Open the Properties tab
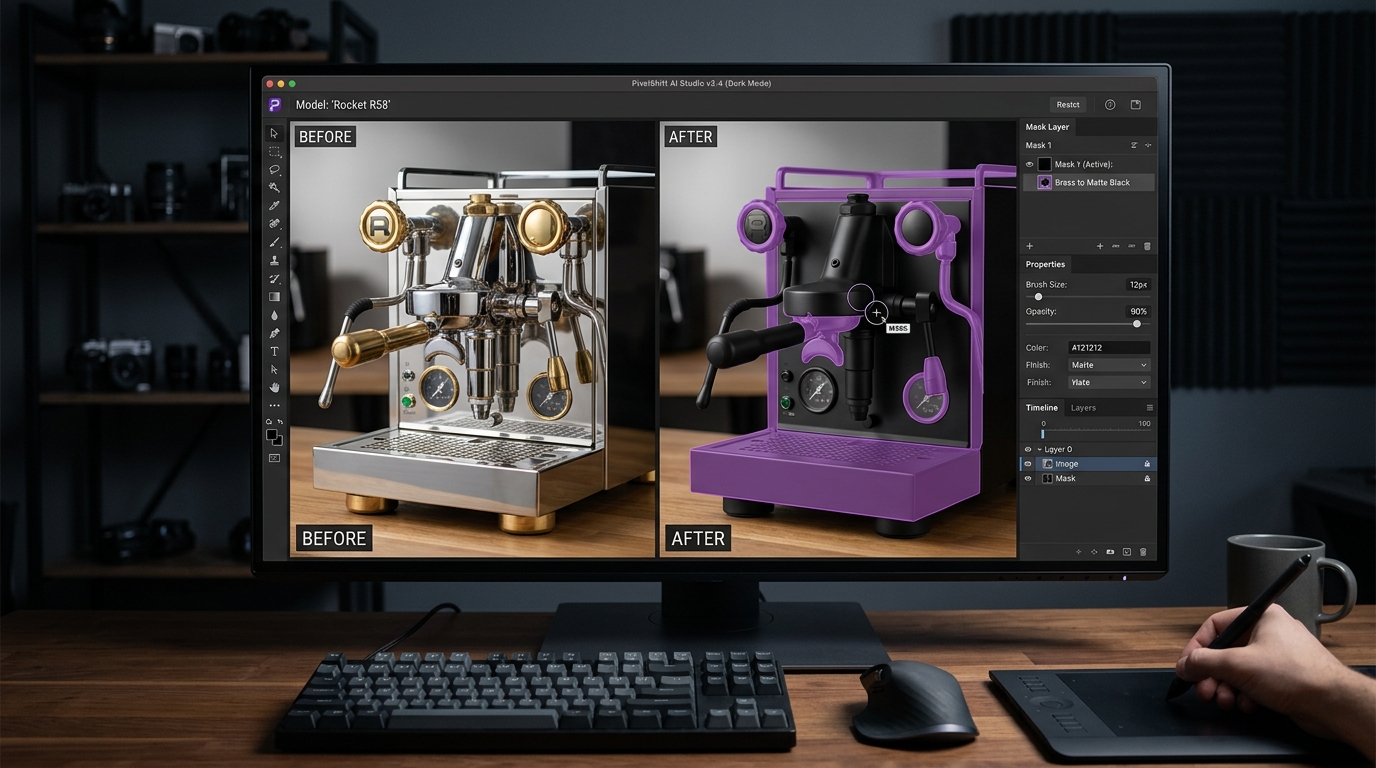 [1045, 264]
